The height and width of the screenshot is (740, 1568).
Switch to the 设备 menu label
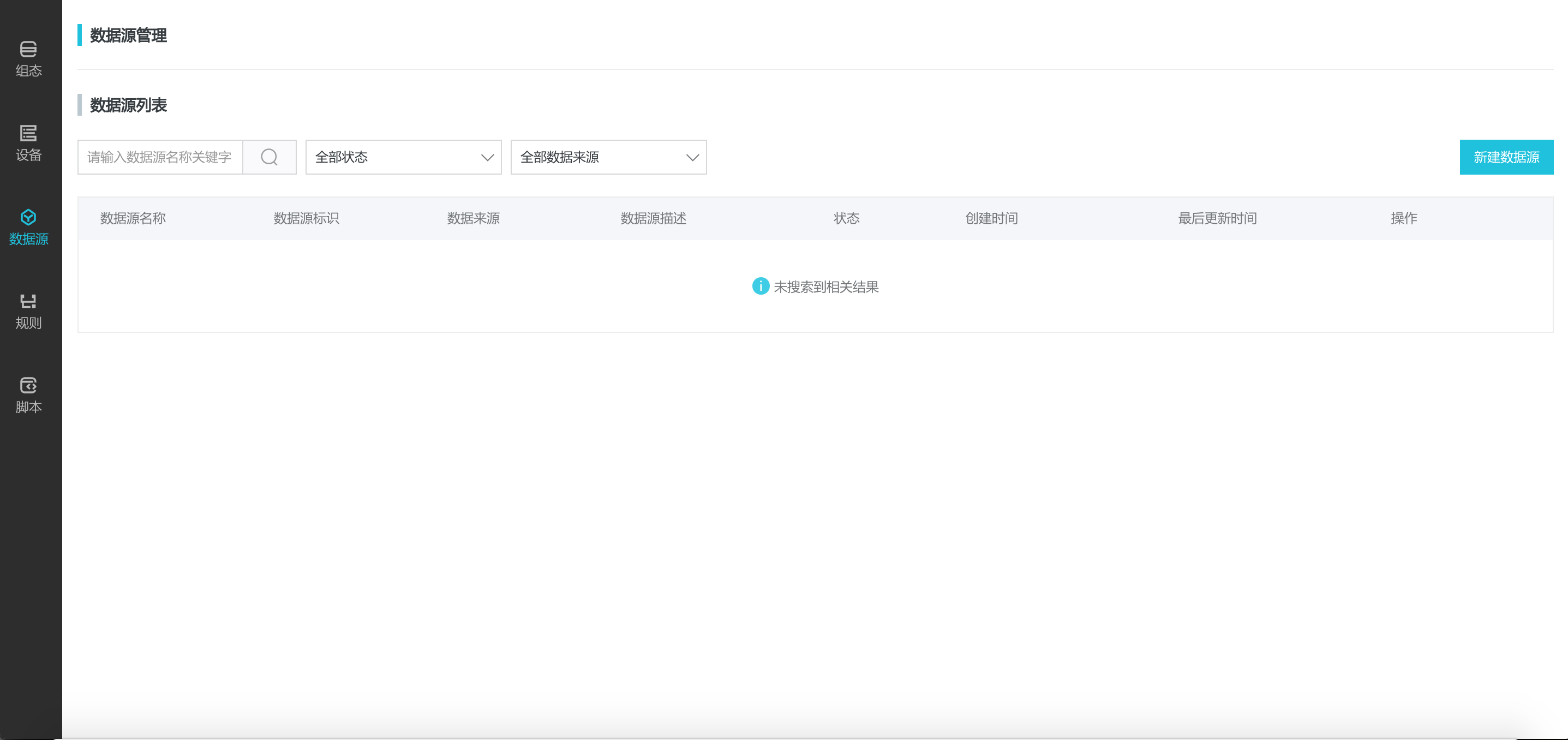click(28, 154)
